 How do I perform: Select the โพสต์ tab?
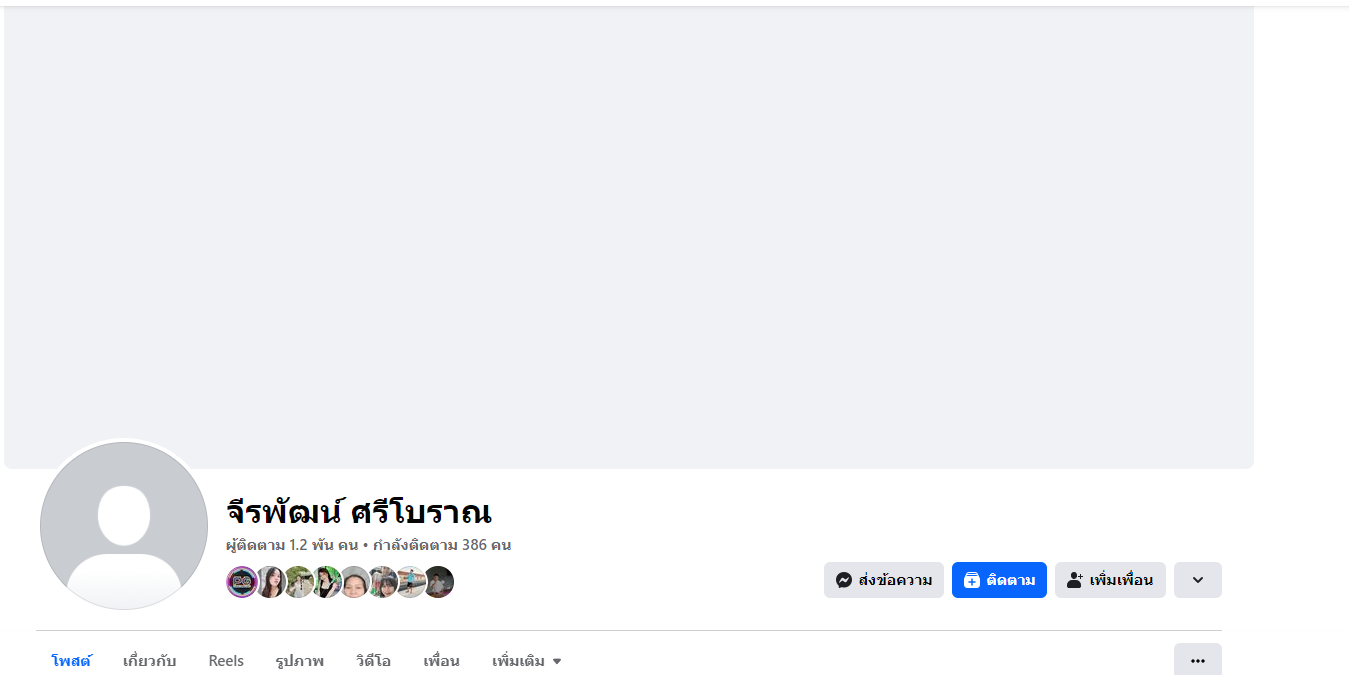point(71,661)
